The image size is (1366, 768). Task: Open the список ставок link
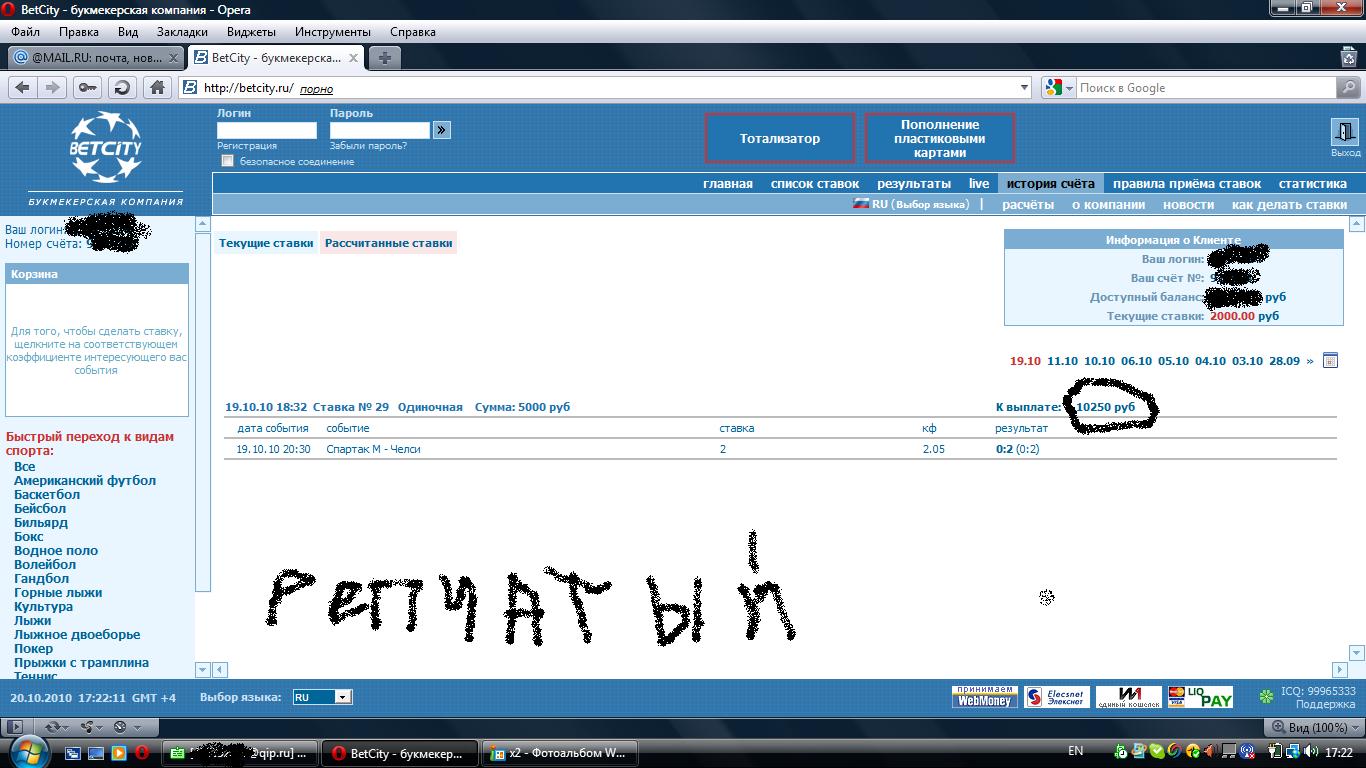[815, 184]
